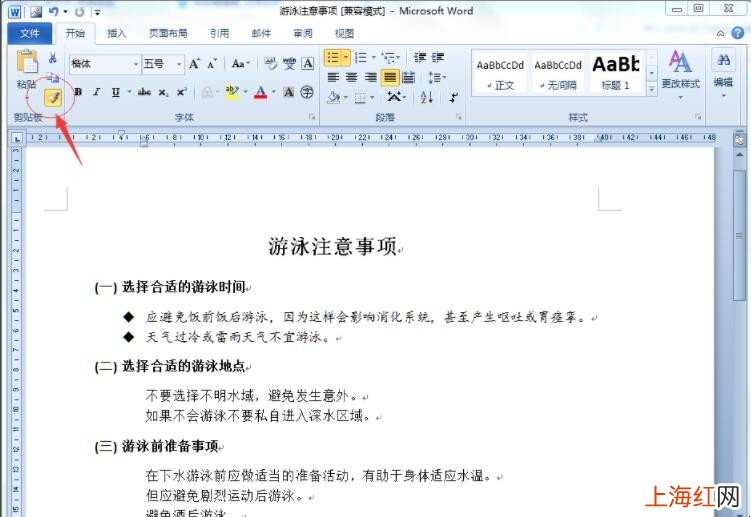Click the document title 游泳注意事项
The height and width of the screenshot is (517, 751).
point(333,246)
